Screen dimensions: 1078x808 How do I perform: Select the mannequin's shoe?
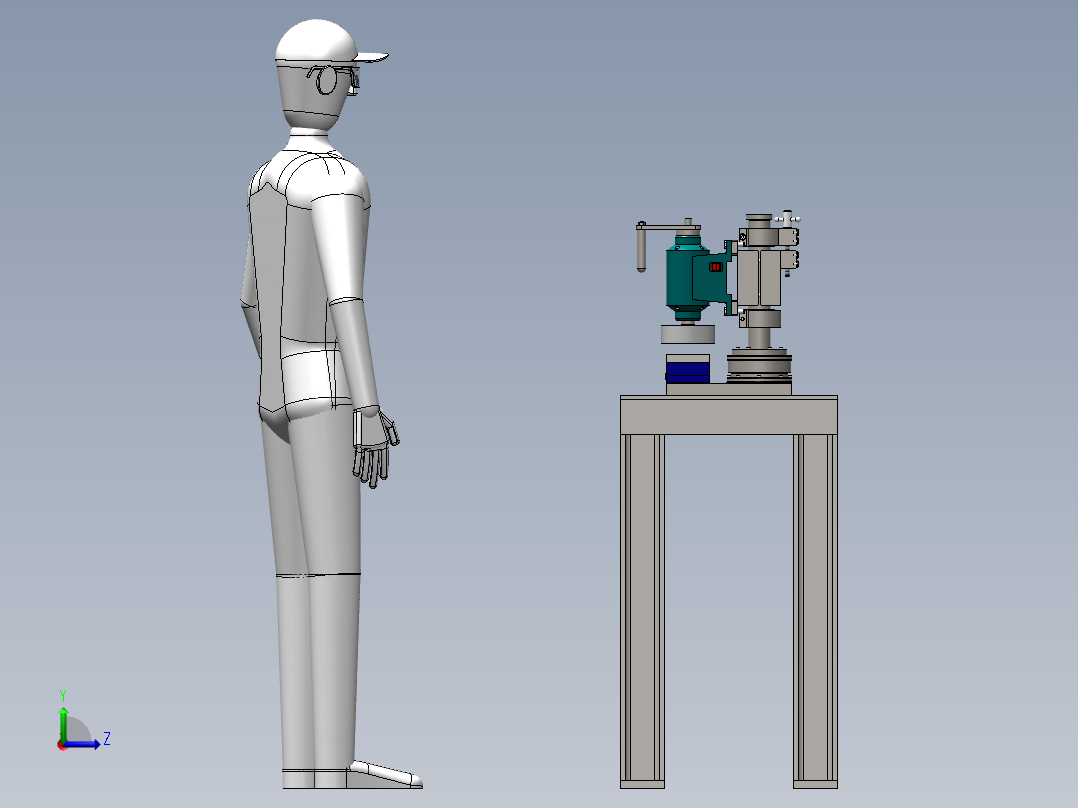click(384, 776)
